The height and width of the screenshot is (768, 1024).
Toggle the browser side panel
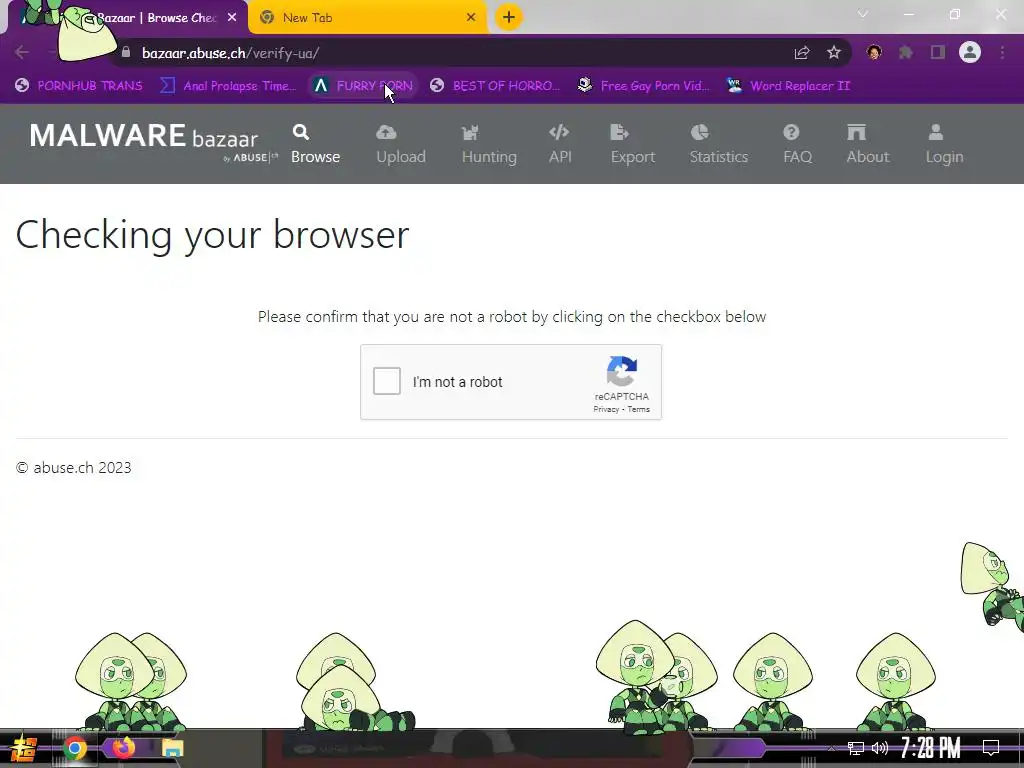click(x=938, y=53)
